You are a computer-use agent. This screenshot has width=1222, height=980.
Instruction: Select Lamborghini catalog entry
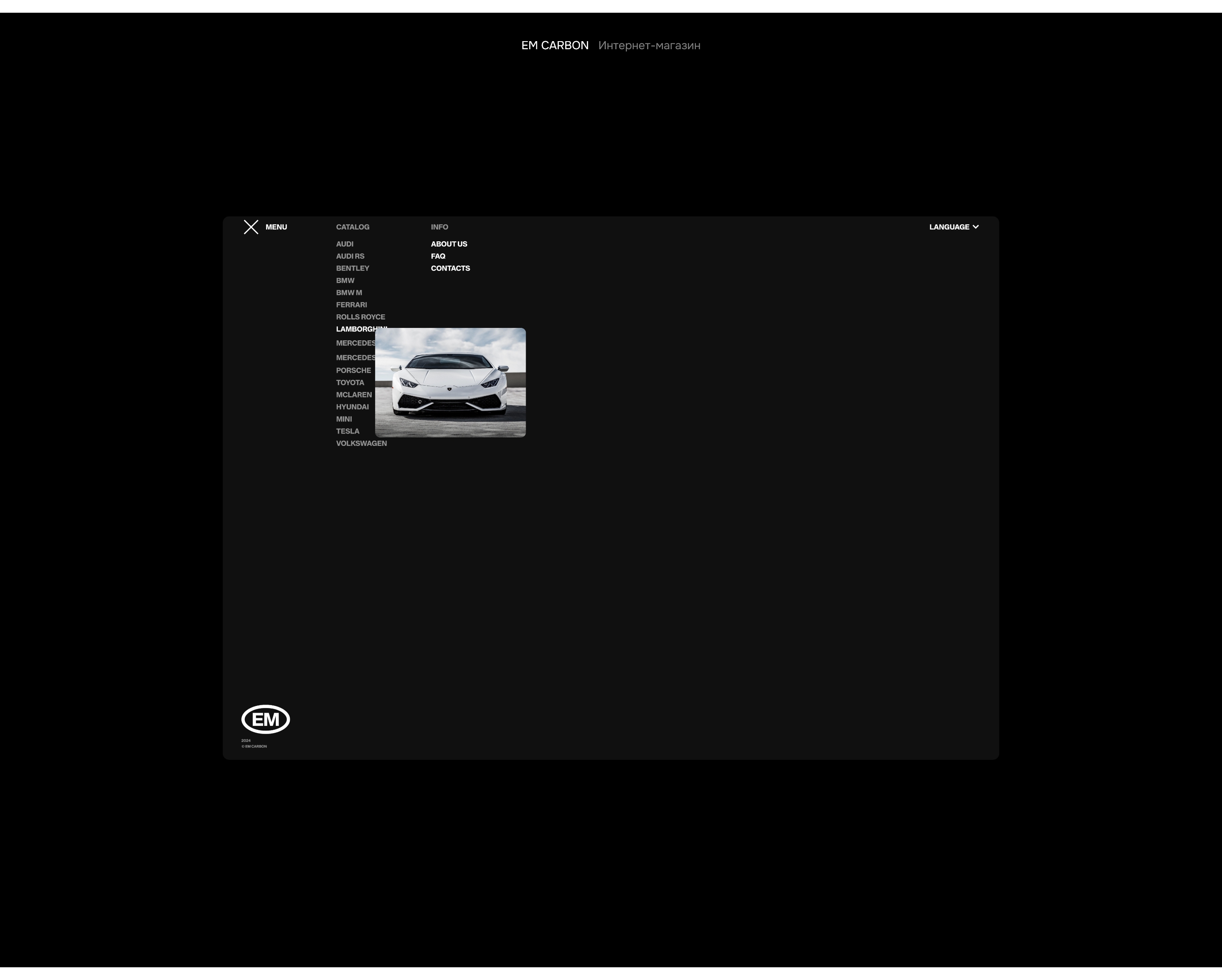[355, 329]
